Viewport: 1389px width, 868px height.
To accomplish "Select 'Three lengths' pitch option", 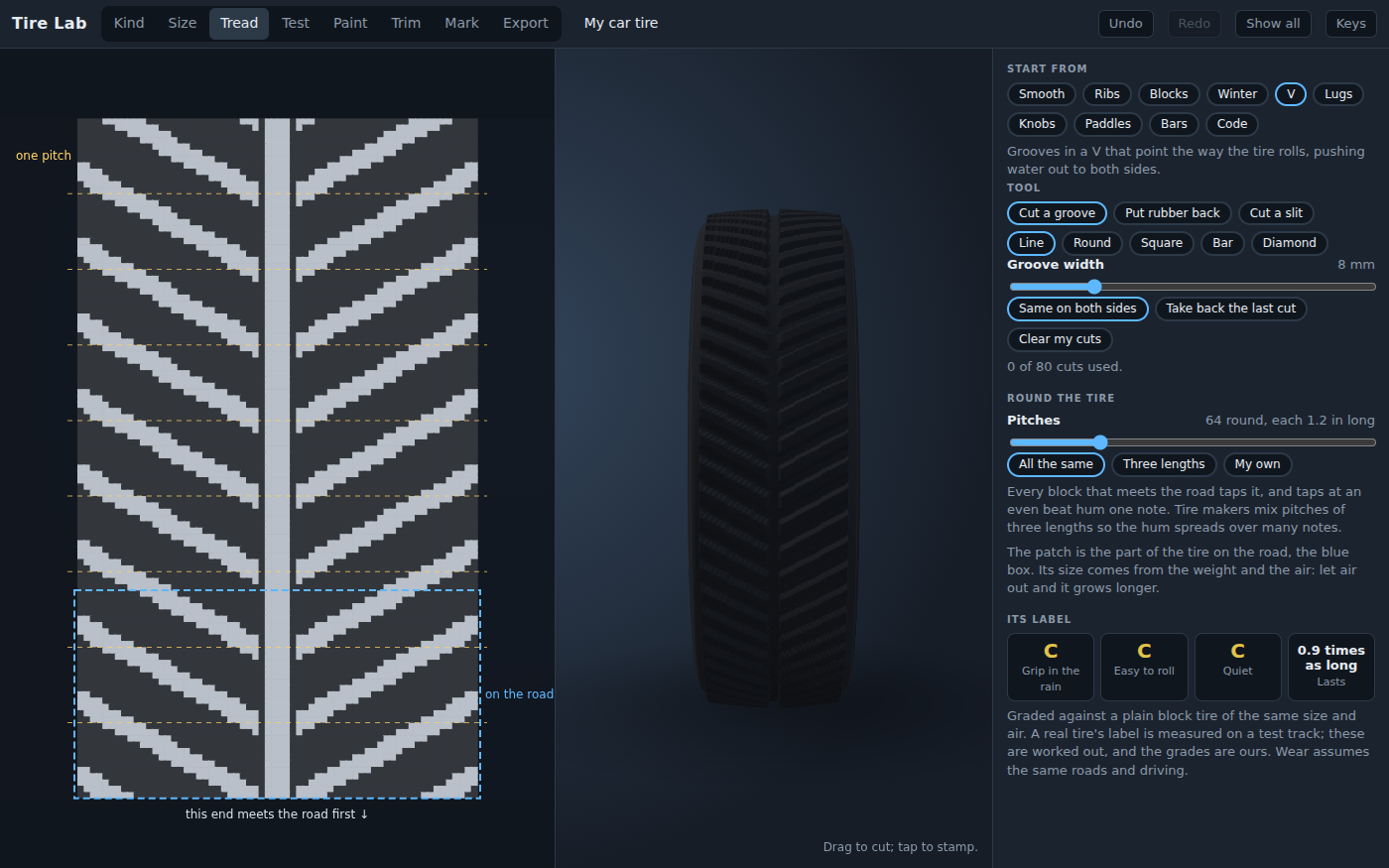I will coord(1164,464).
